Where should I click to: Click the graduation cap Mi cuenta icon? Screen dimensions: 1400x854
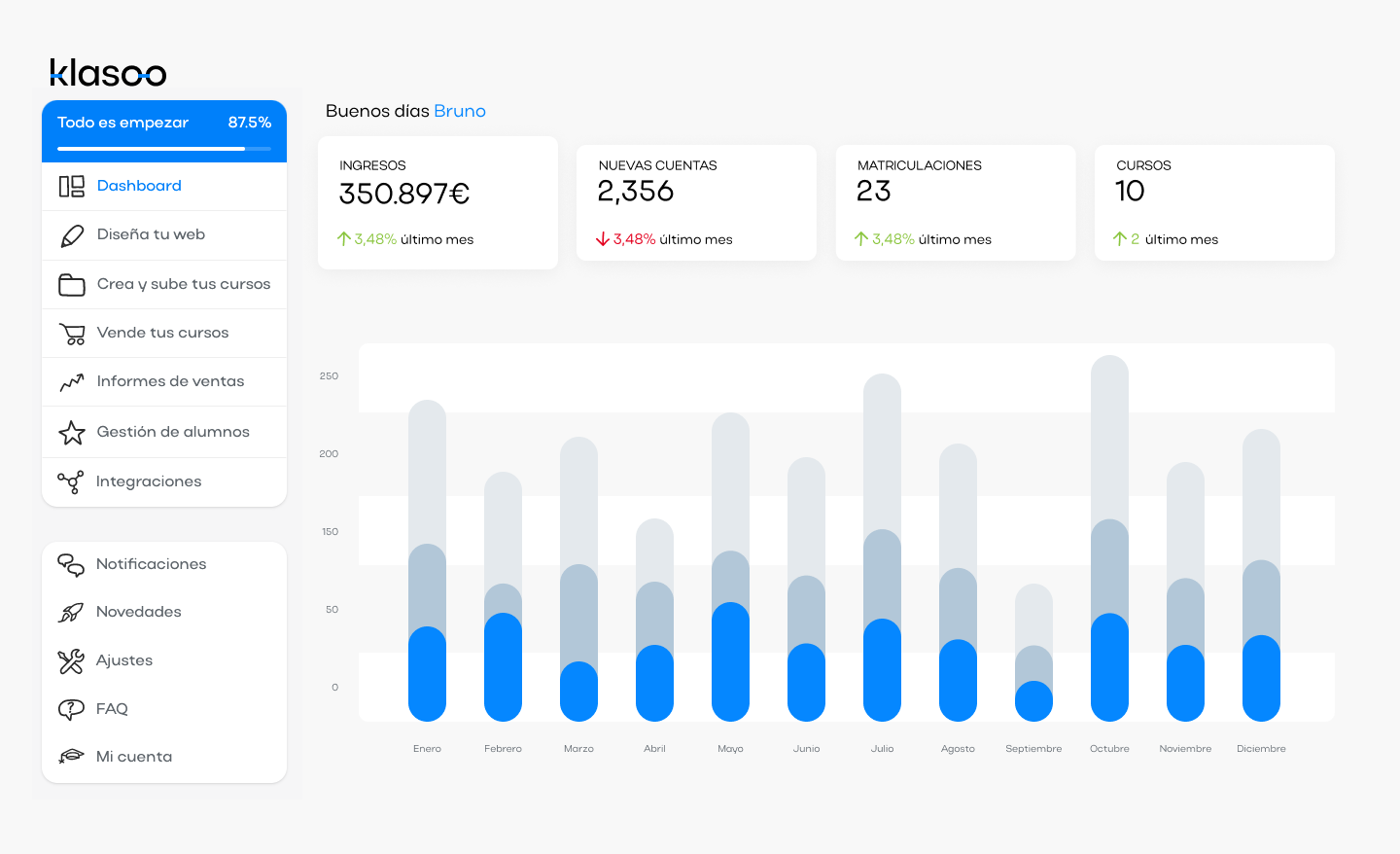click(x=71, y=757)
